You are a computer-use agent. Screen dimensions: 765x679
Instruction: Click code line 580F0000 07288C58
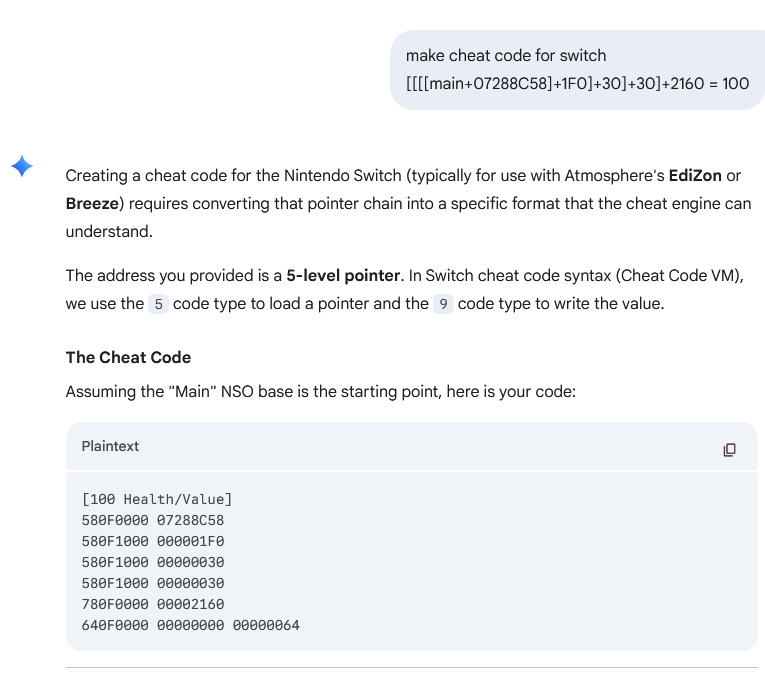pos(153,520)
